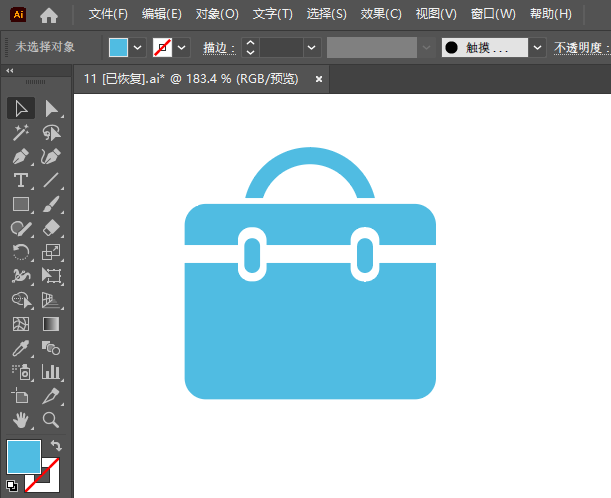Open the variable width profile dropdown
Viewport: 611px width, 498px height.
pyautogui.click(x=426, y=48)
